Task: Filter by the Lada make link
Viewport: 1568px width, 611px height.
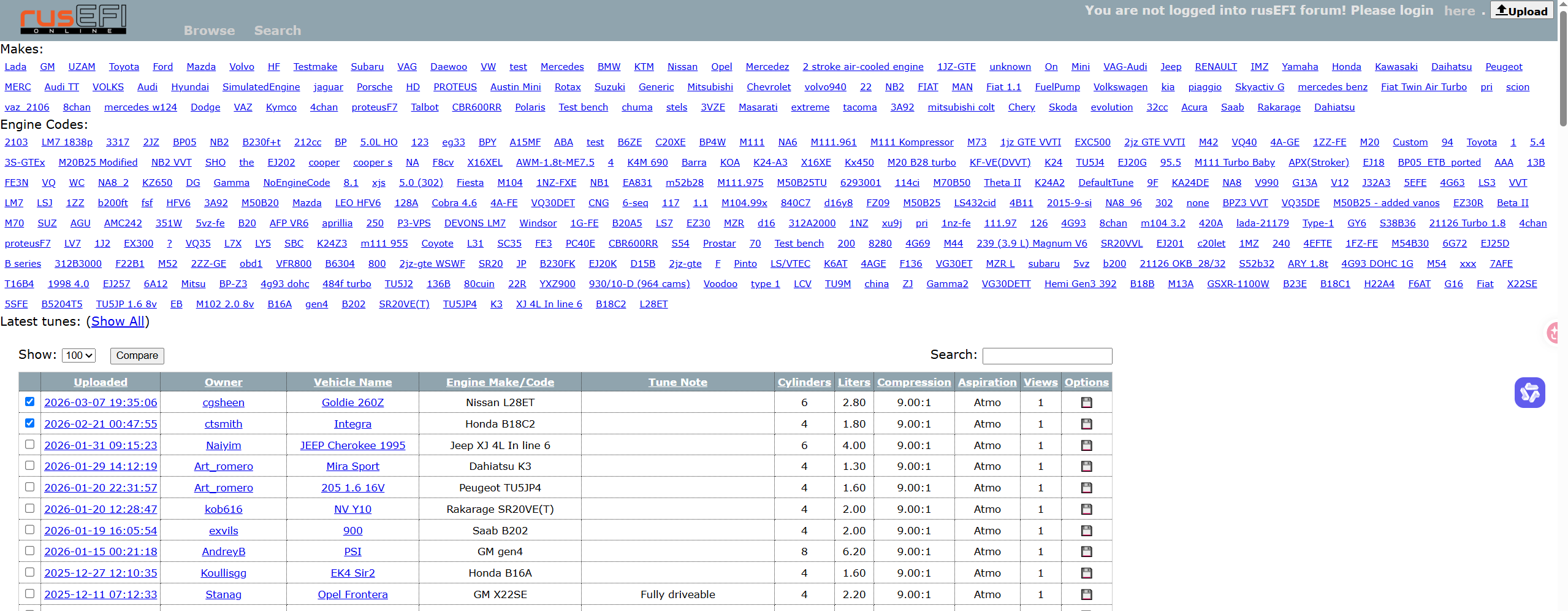Action: pyautogui.click(x=15, y=67)
